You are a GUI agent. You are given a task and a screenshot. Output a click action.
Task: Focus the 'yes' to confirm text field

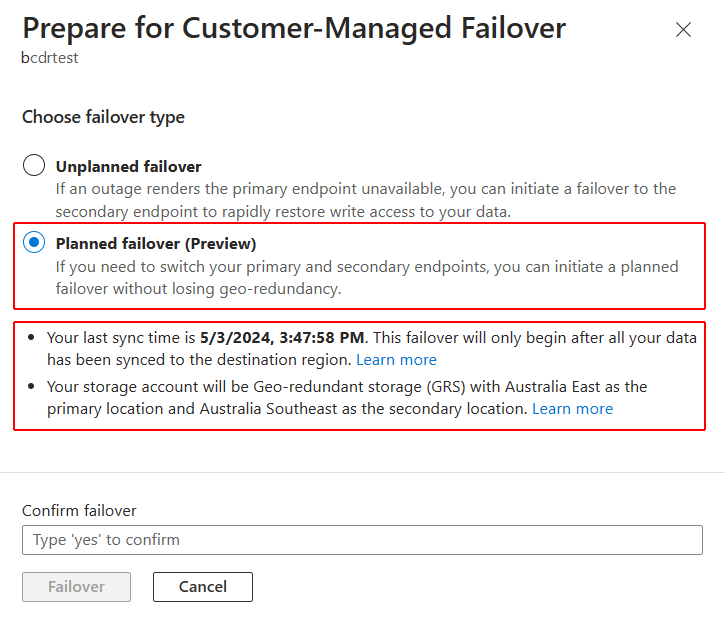(362, 540)
